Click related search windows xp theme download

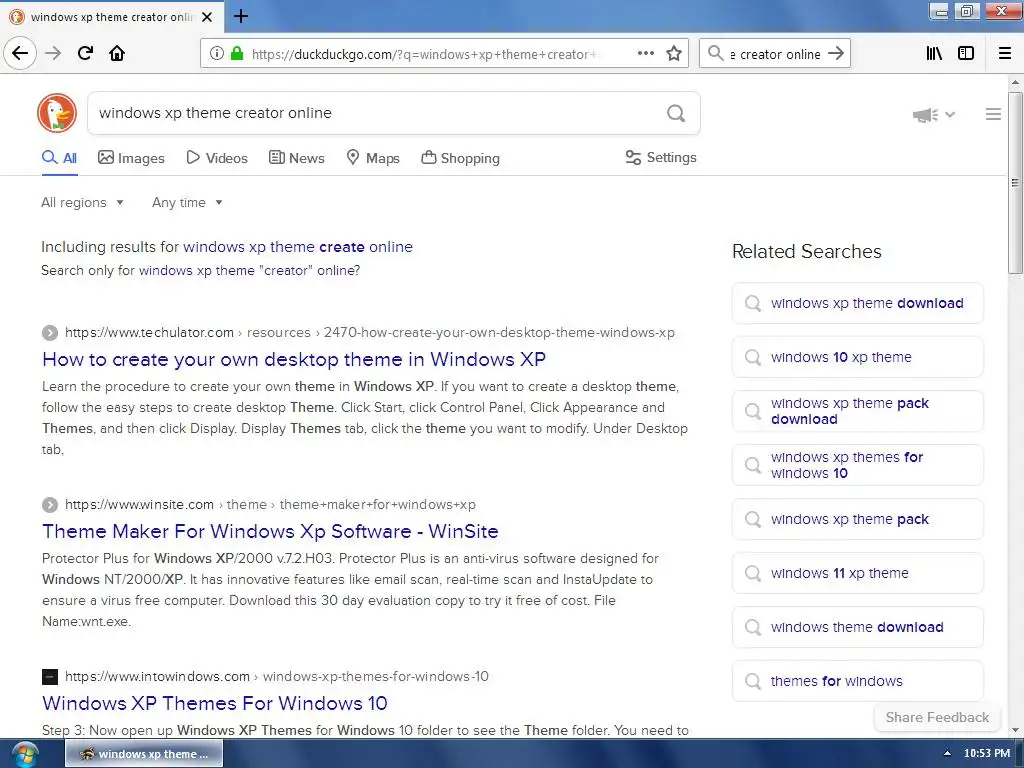pos(858,303)
